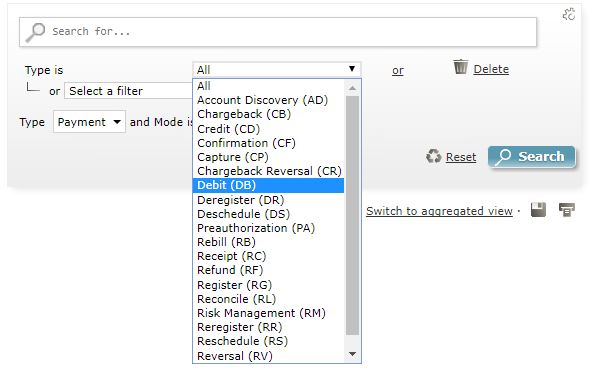Click Switch to aggregated view link

439,211
